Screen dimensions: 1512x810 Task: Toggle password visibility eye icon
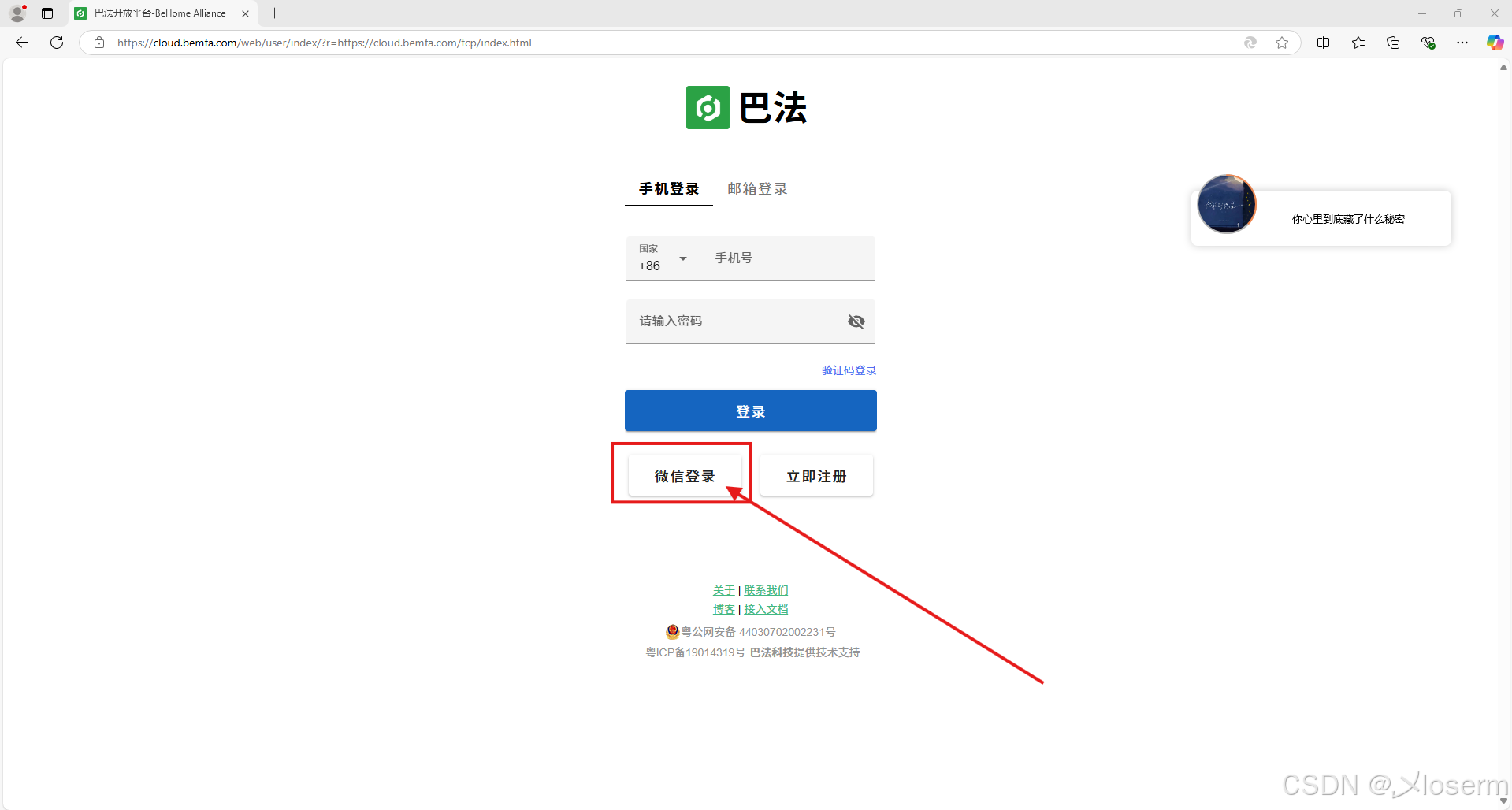tap(856, 321)
